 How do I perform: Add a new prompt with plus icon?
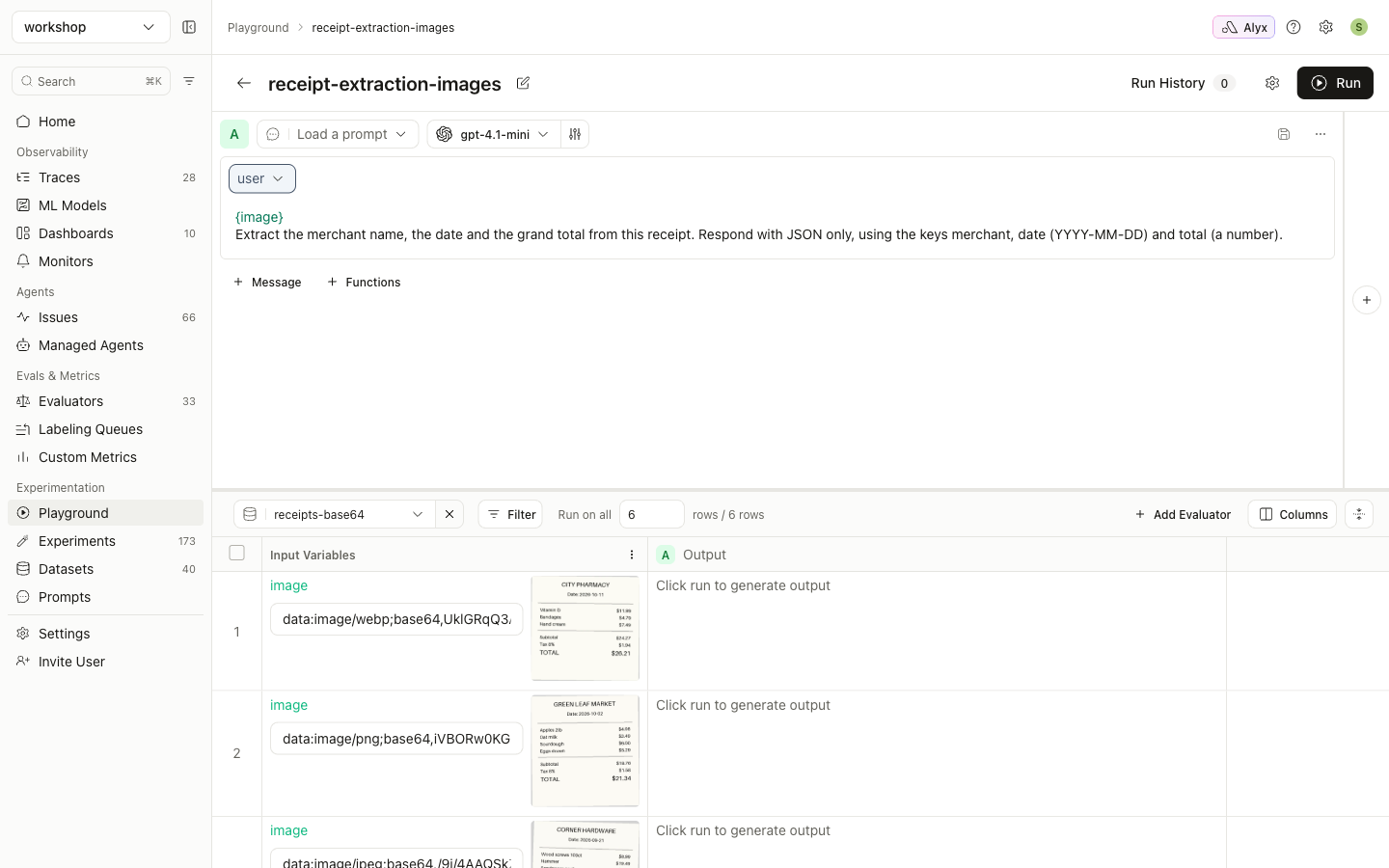point(1367,300)
